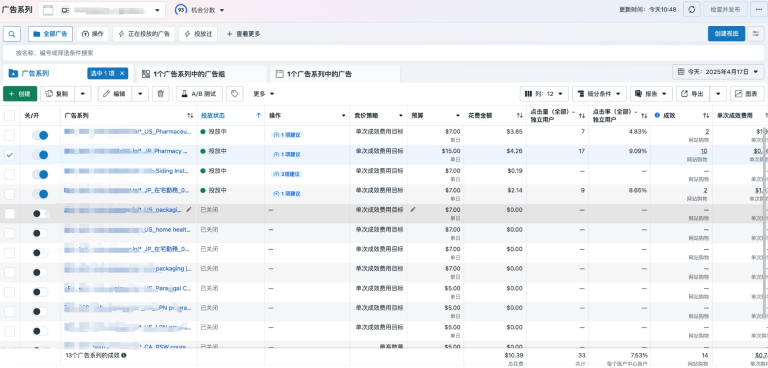This screenshot has height=368, width=768.
Task: Click the green Create button
Action: 20,94
